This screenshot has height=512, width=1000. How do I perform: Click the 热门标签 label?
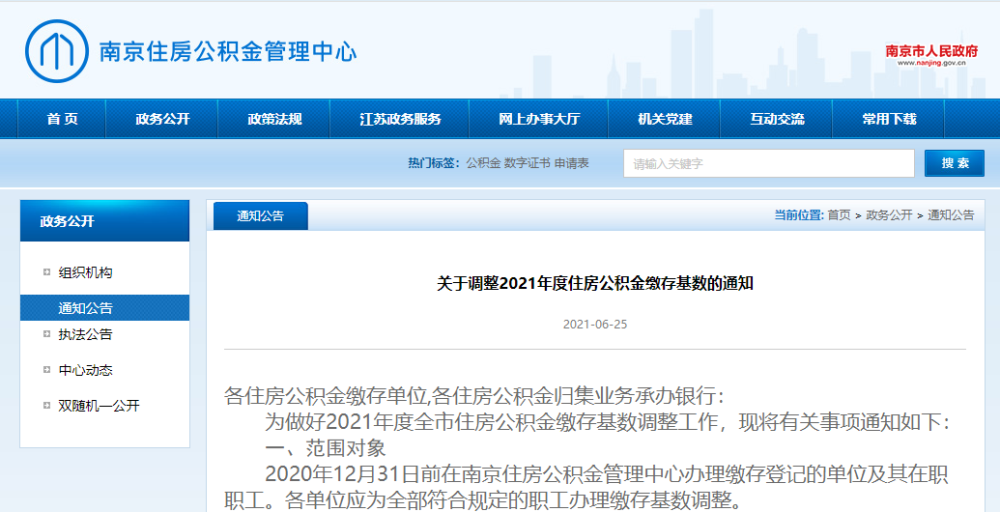[x=433, y=163]
